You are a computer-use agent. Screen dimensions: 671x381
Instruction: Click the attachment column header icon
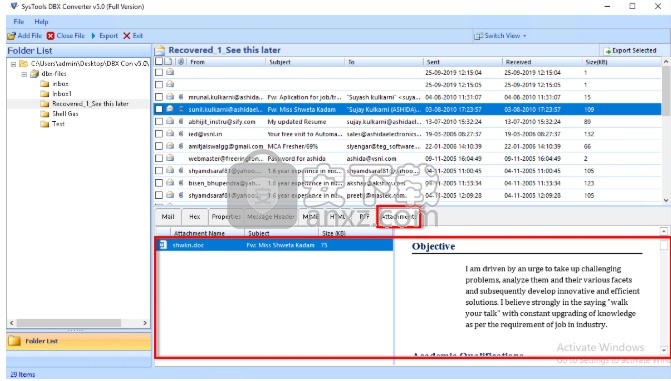[181, 62]
